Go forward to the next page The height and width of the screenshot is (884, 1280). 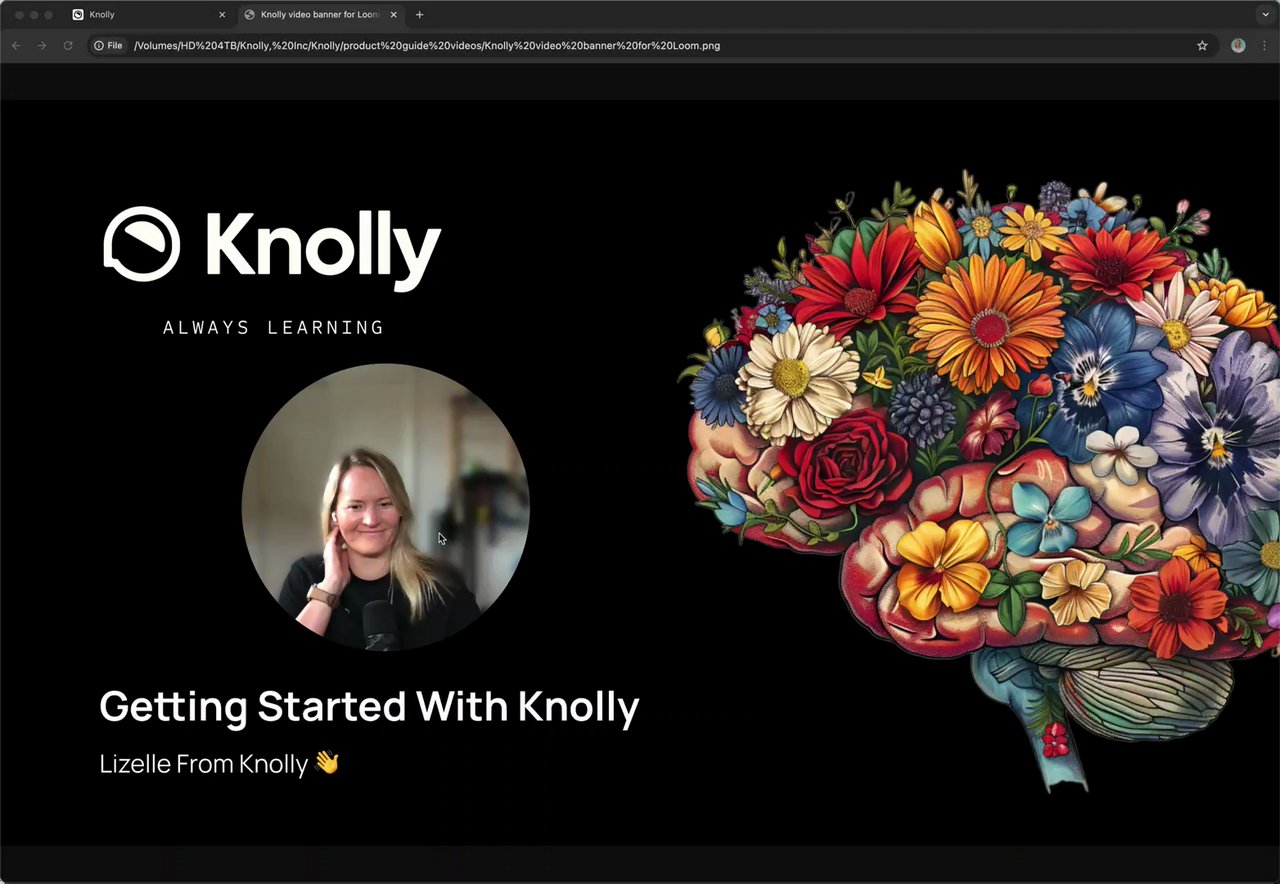(42, 45)
